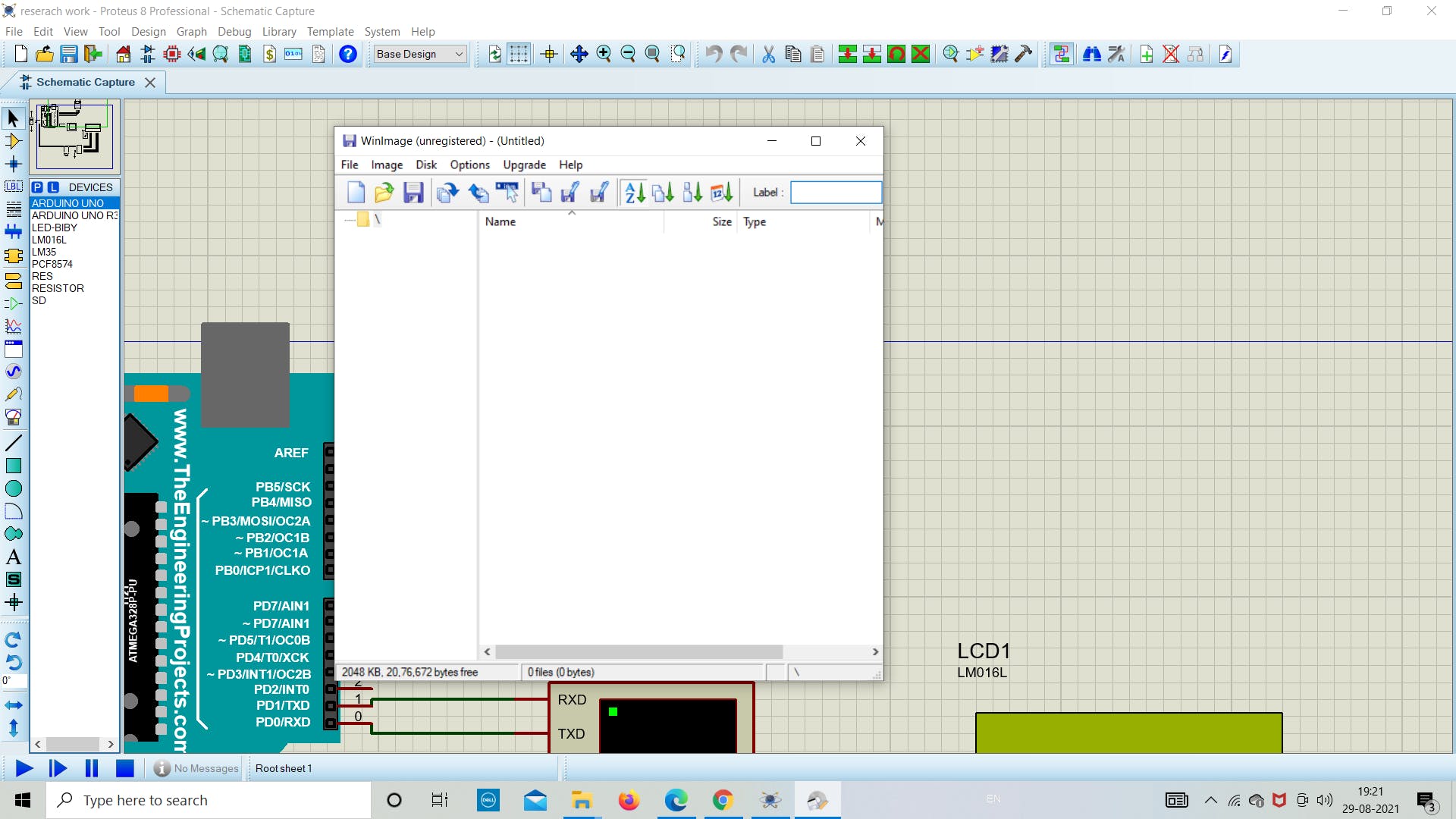Screen dimensions: 1456x819
Task: Click devices panel scrollbar right arrow
Action: [x=111, y=745]
